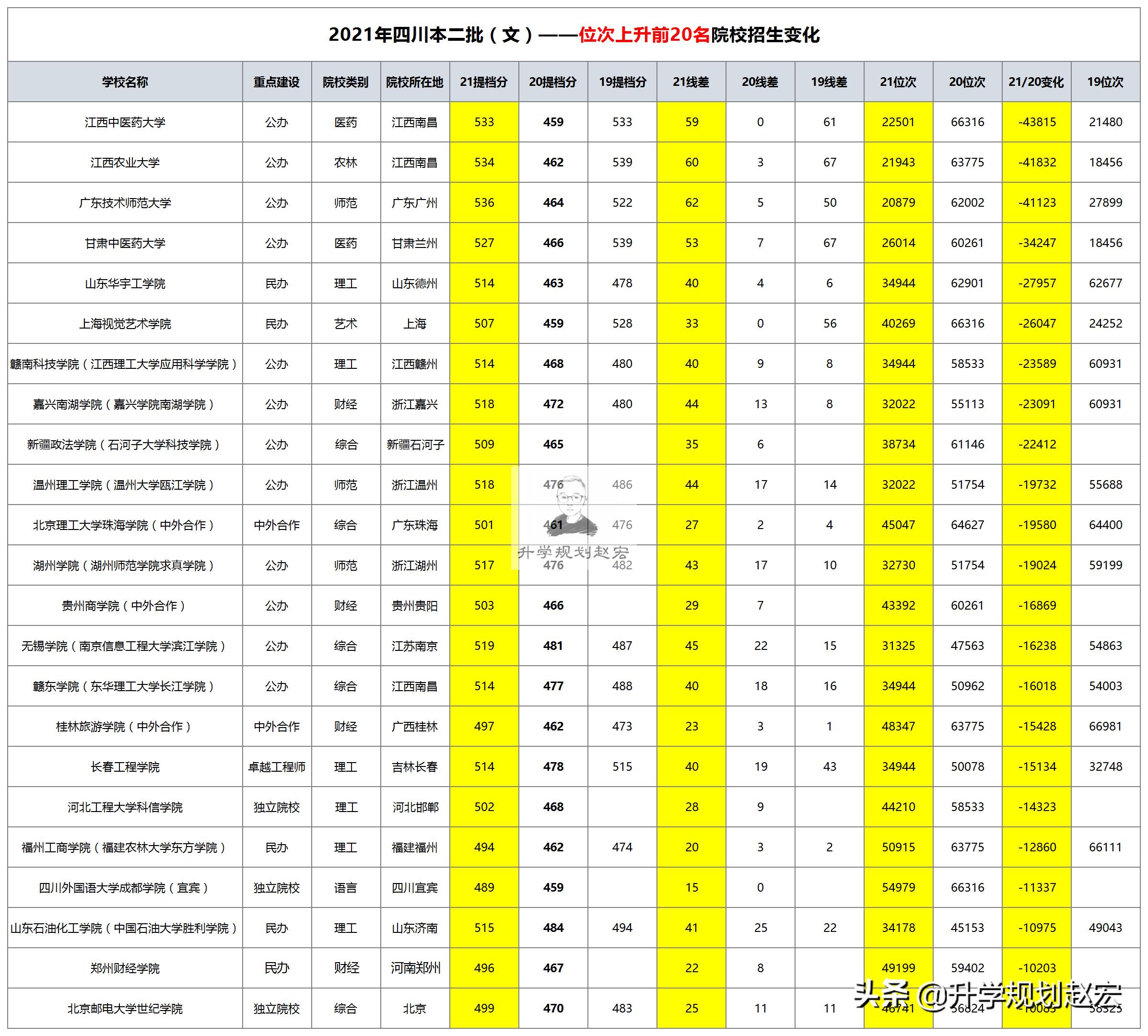Select the 学校名称 column header
1148x1036 pixels.
coord(124,82)
